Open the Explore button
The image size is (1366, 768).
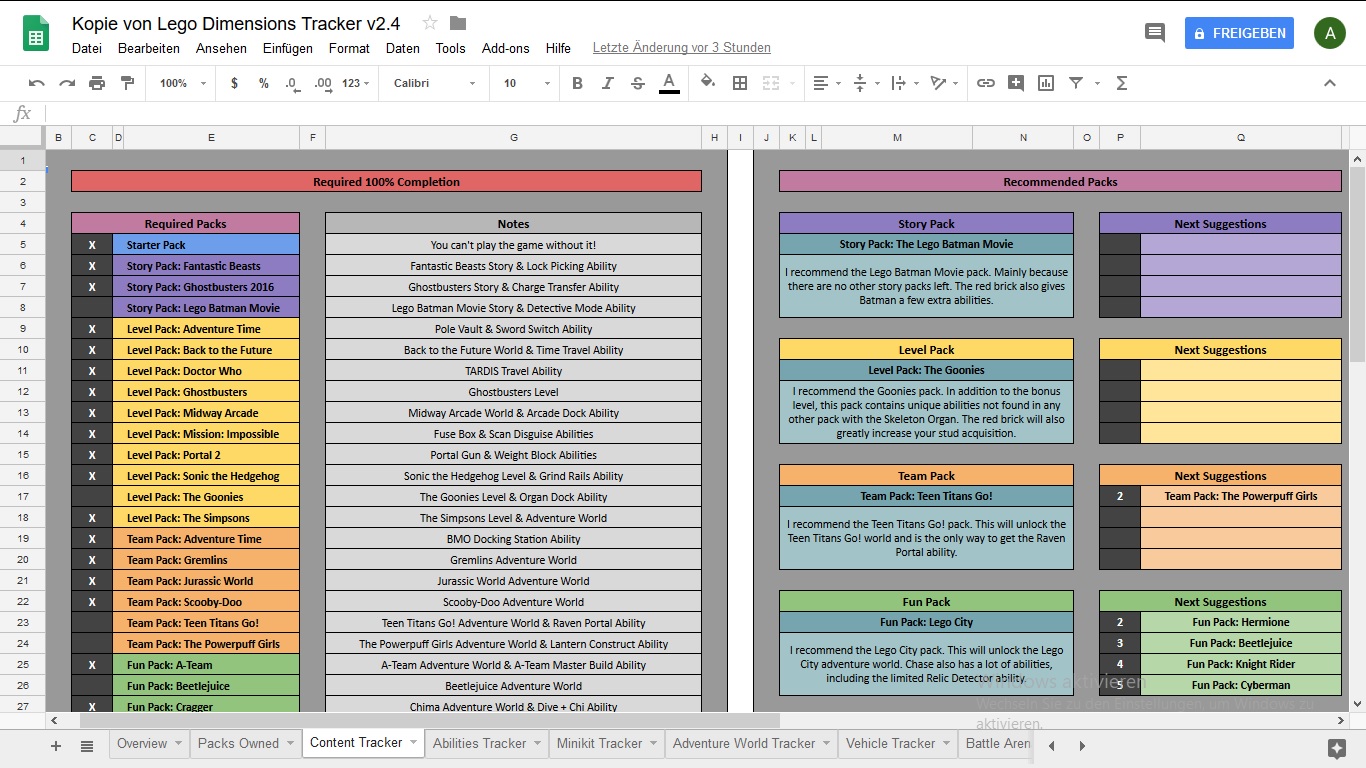coord(1337,747)
